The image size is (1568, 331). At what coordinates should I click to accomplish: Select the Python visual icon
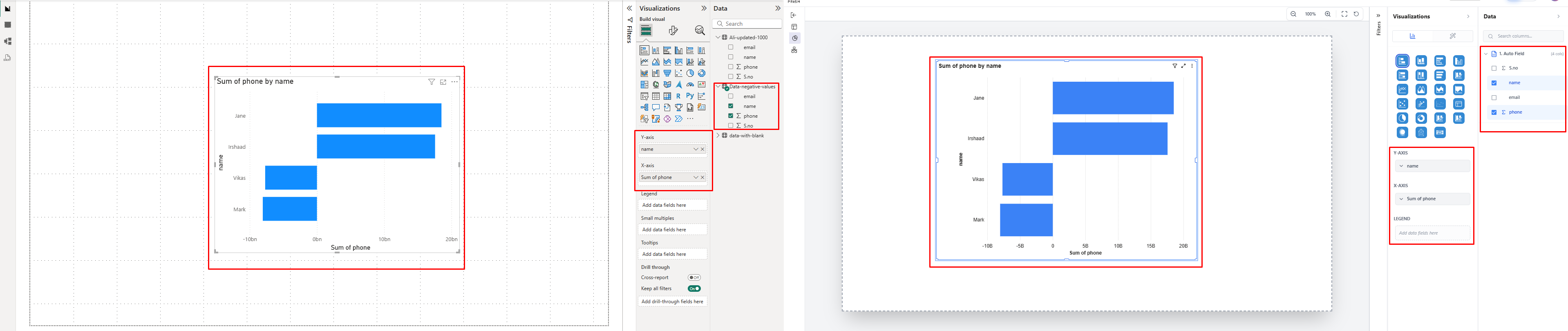point(690,96)
